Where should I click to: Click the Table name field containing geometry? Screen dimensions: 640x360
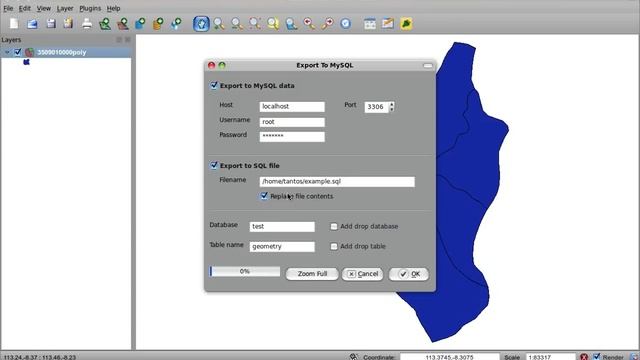pyautogui.click(x=282, y=247)
